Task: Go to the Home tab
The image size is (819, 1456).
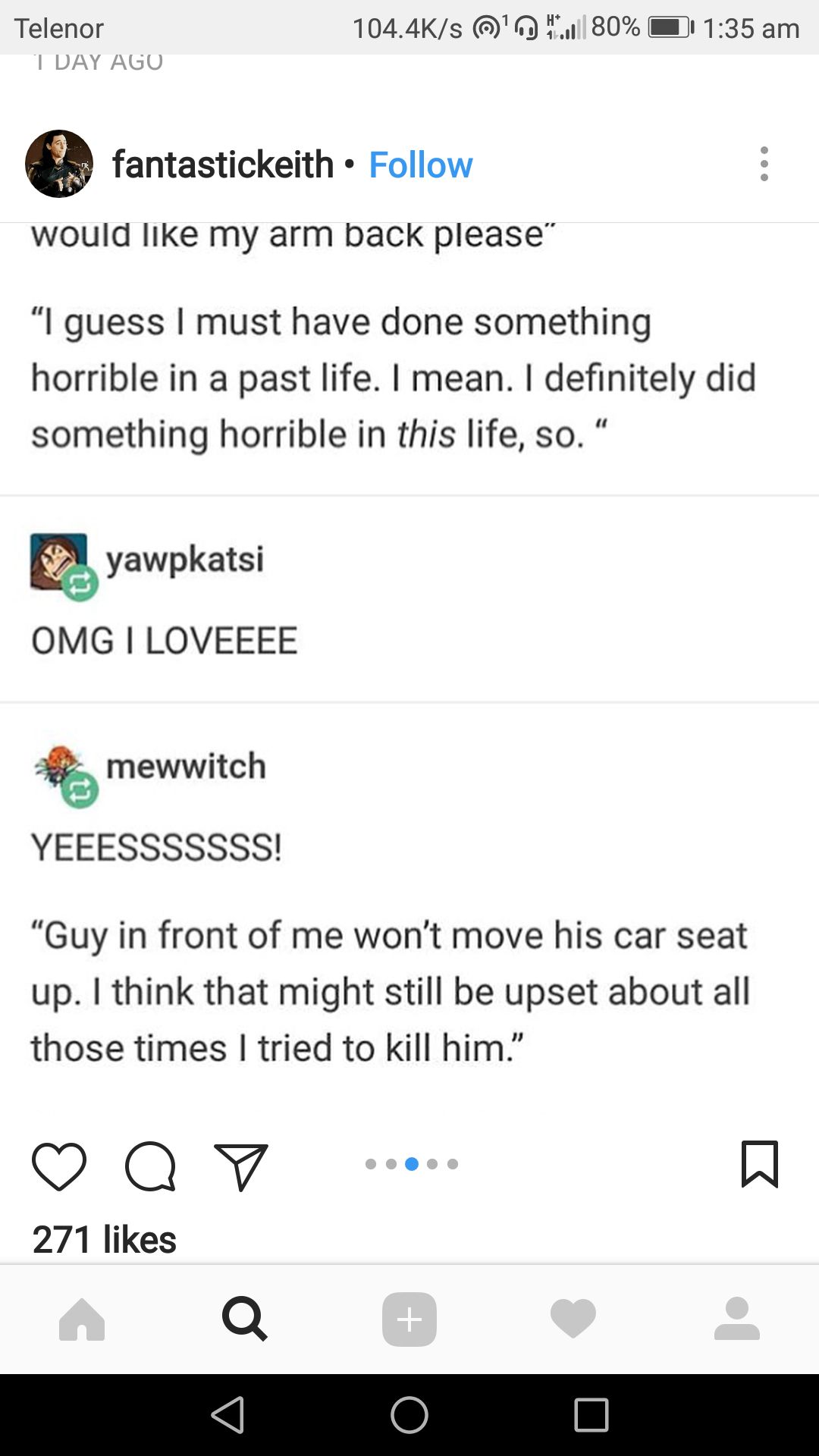Action: coord(82,1319)
